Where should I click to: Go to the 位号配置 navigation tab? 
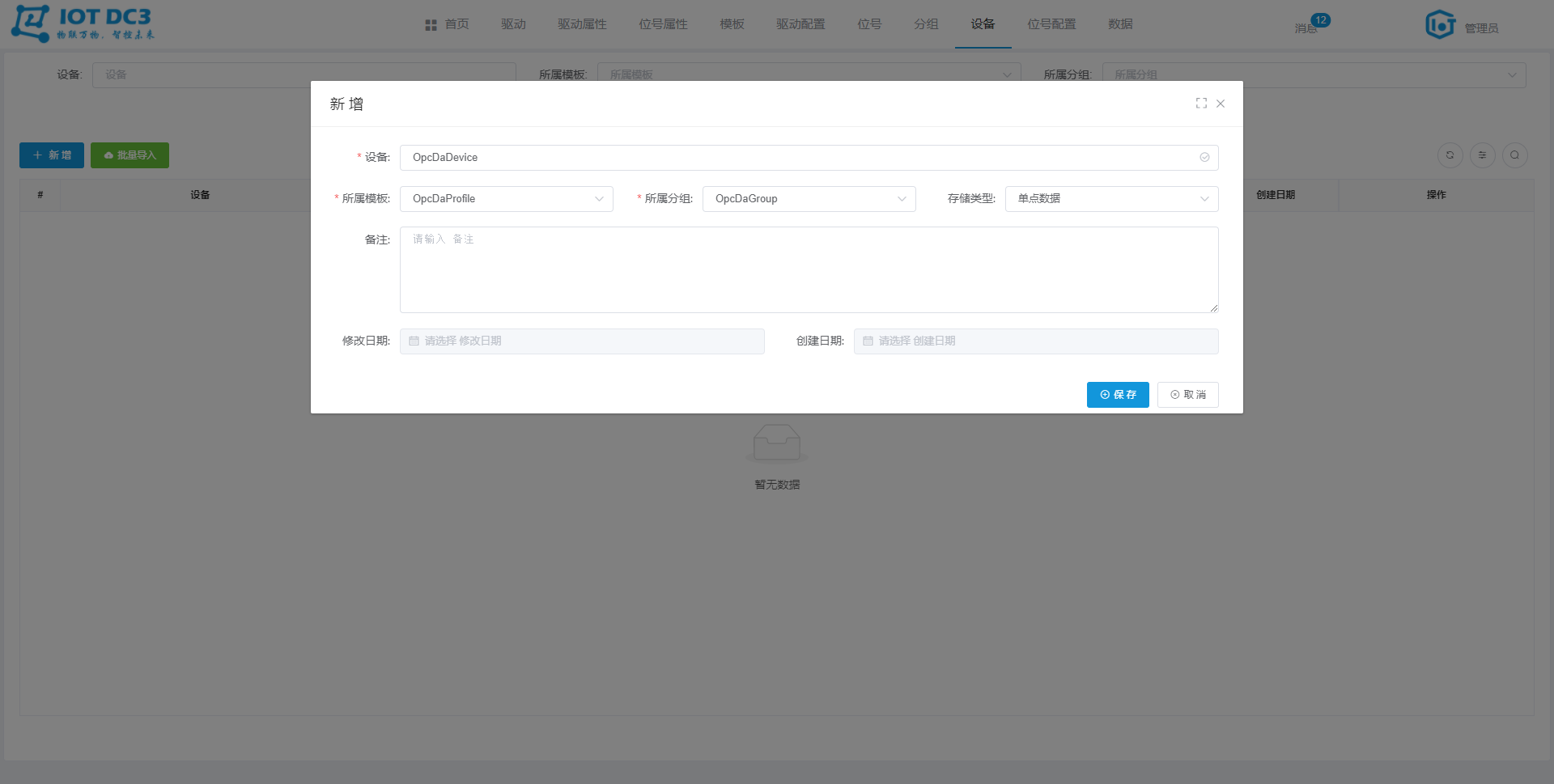click(1051, 24)
